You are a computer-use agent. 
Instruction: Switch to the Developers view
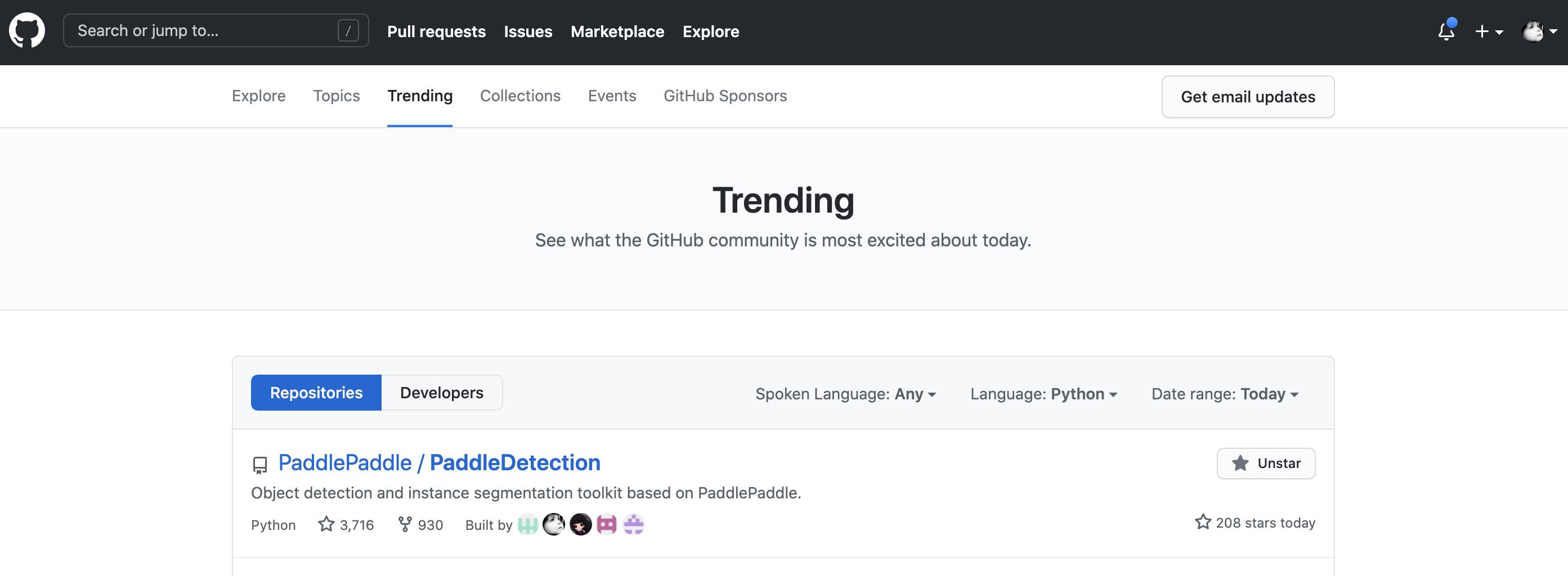point(441,392)
